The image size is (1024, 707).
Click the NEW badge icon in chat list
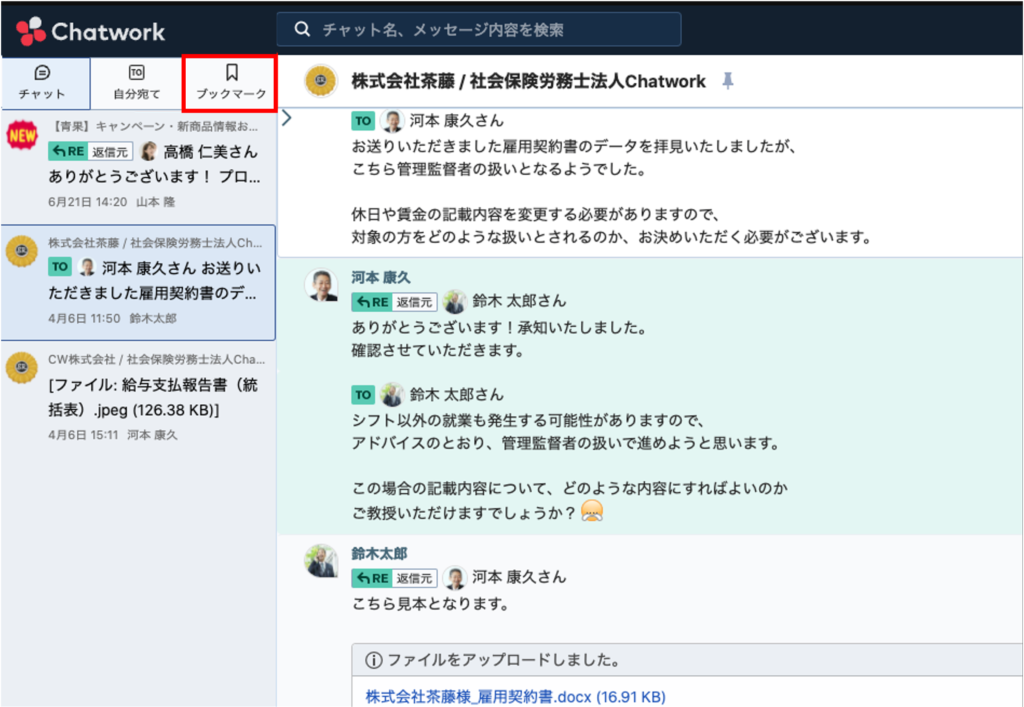point(22,135)
